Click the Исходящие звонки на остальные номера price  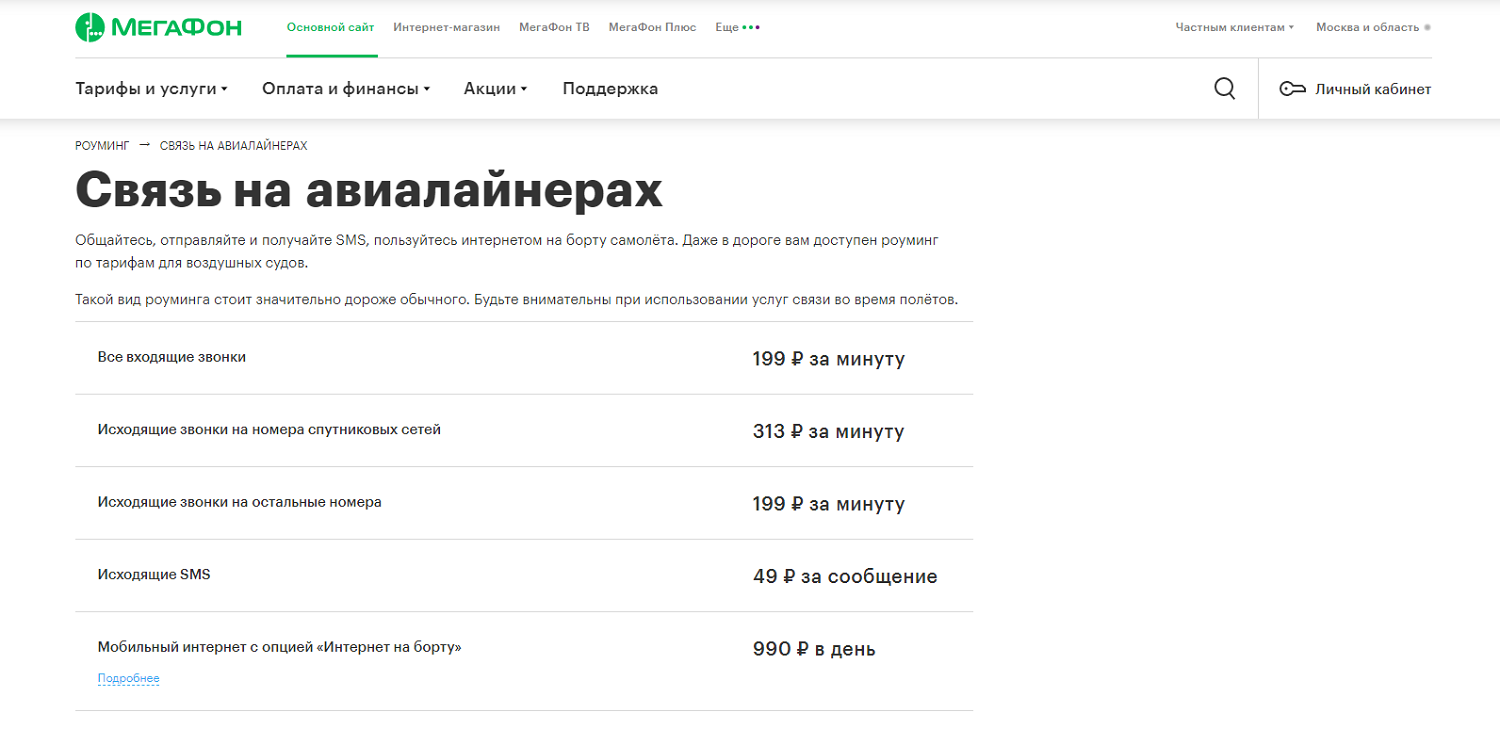(828, 504)
